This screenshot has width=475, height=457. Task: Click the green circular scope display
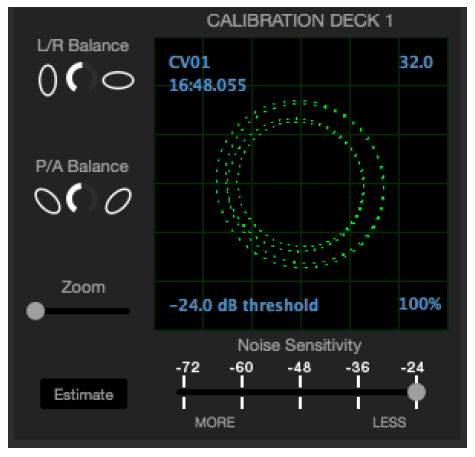coord(301,184)
